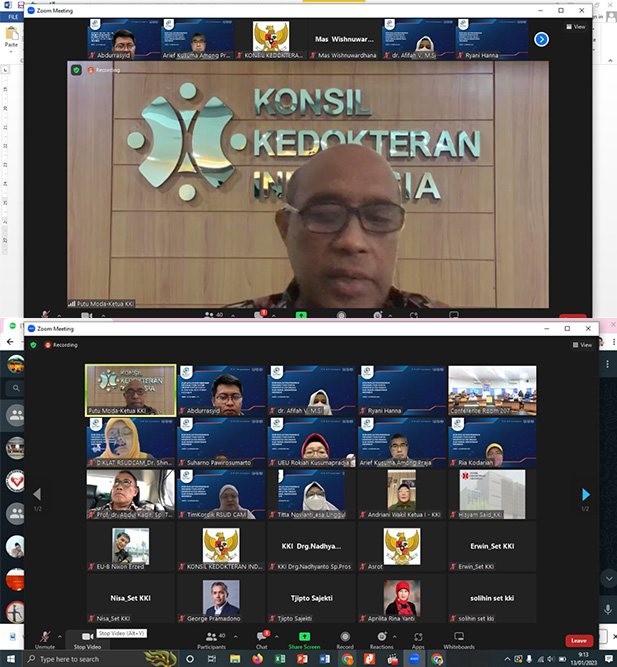Select Ria Kodariah video tile
Screen dimensions: 617x667
(492, 442)
